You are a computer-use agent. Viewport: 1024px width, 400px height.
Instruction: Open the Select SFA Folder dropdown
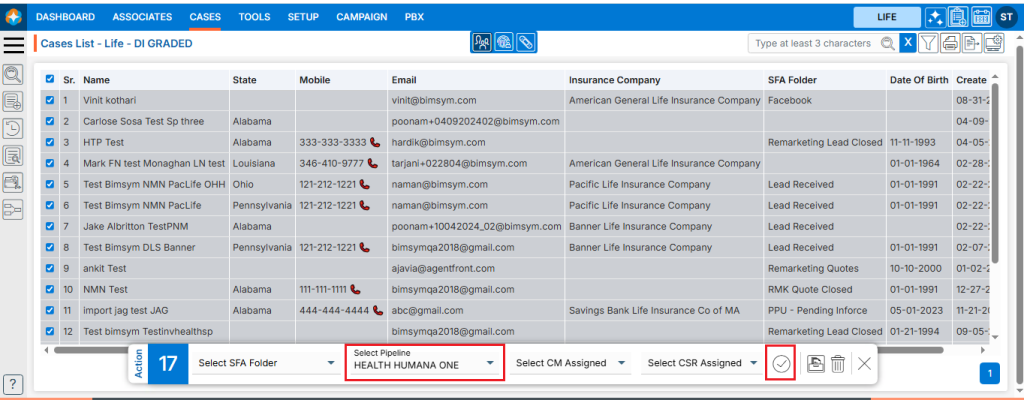click(x=263, y=363)
